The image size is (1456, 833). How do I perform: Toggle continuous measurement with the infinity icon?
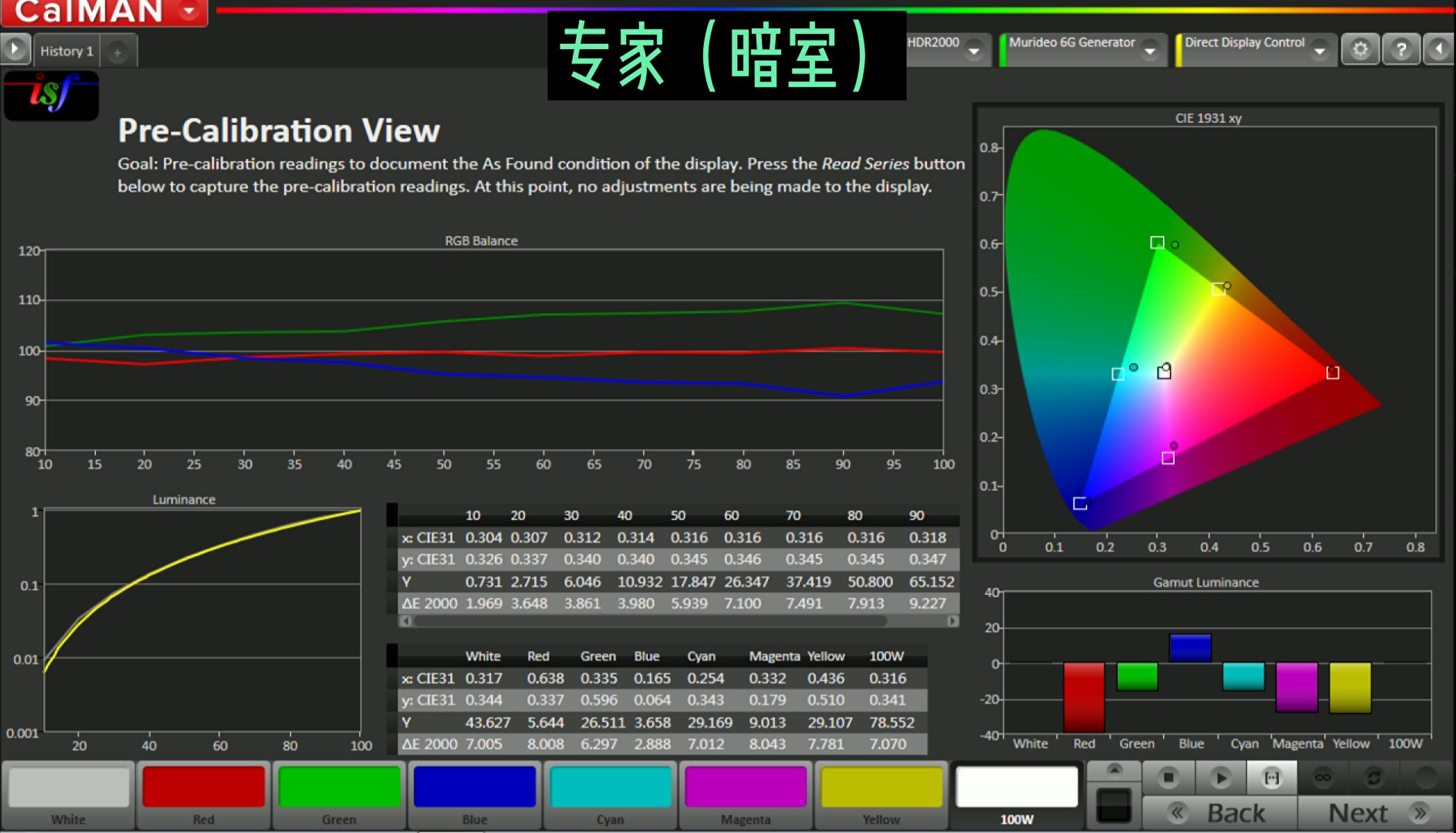[1323, 778]
